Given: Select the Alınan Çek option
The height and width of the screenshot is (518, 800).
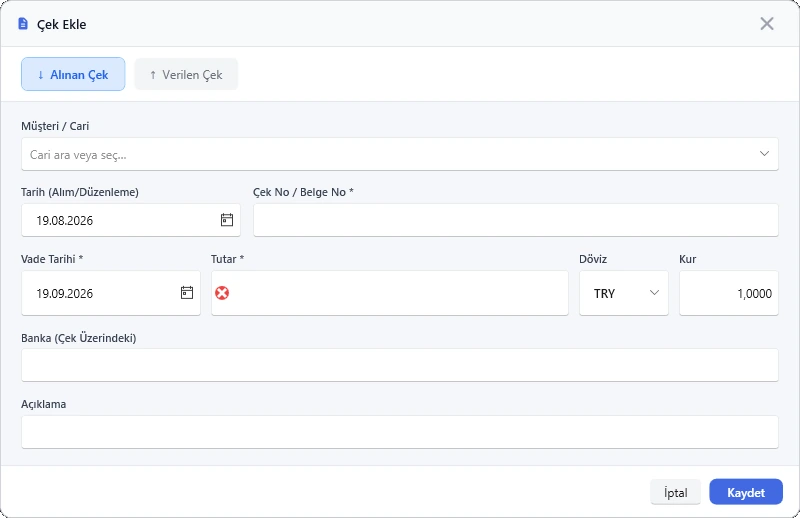Looking at the screenshot, I should [x=73, y=75].
